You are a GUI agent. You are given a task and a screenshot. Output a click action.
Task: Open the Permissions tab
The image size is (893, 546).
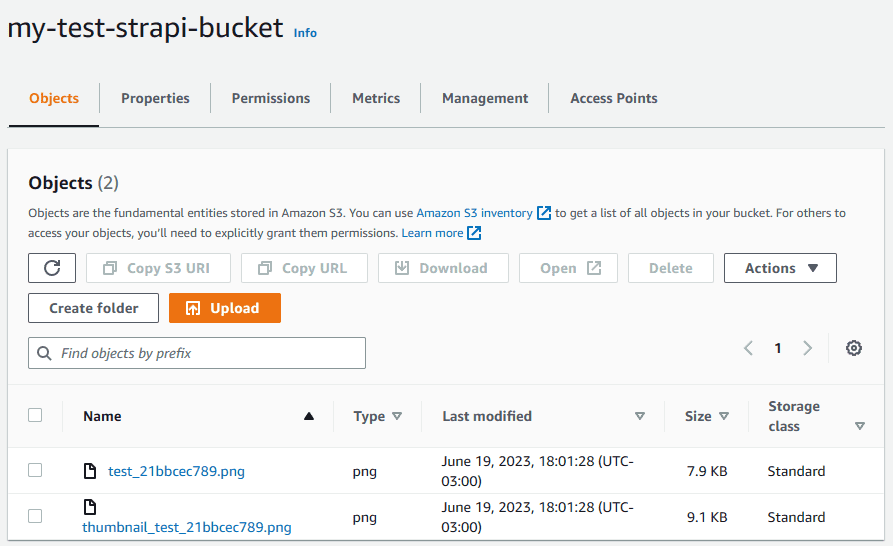pyautogui.click(x=271, y=98)
